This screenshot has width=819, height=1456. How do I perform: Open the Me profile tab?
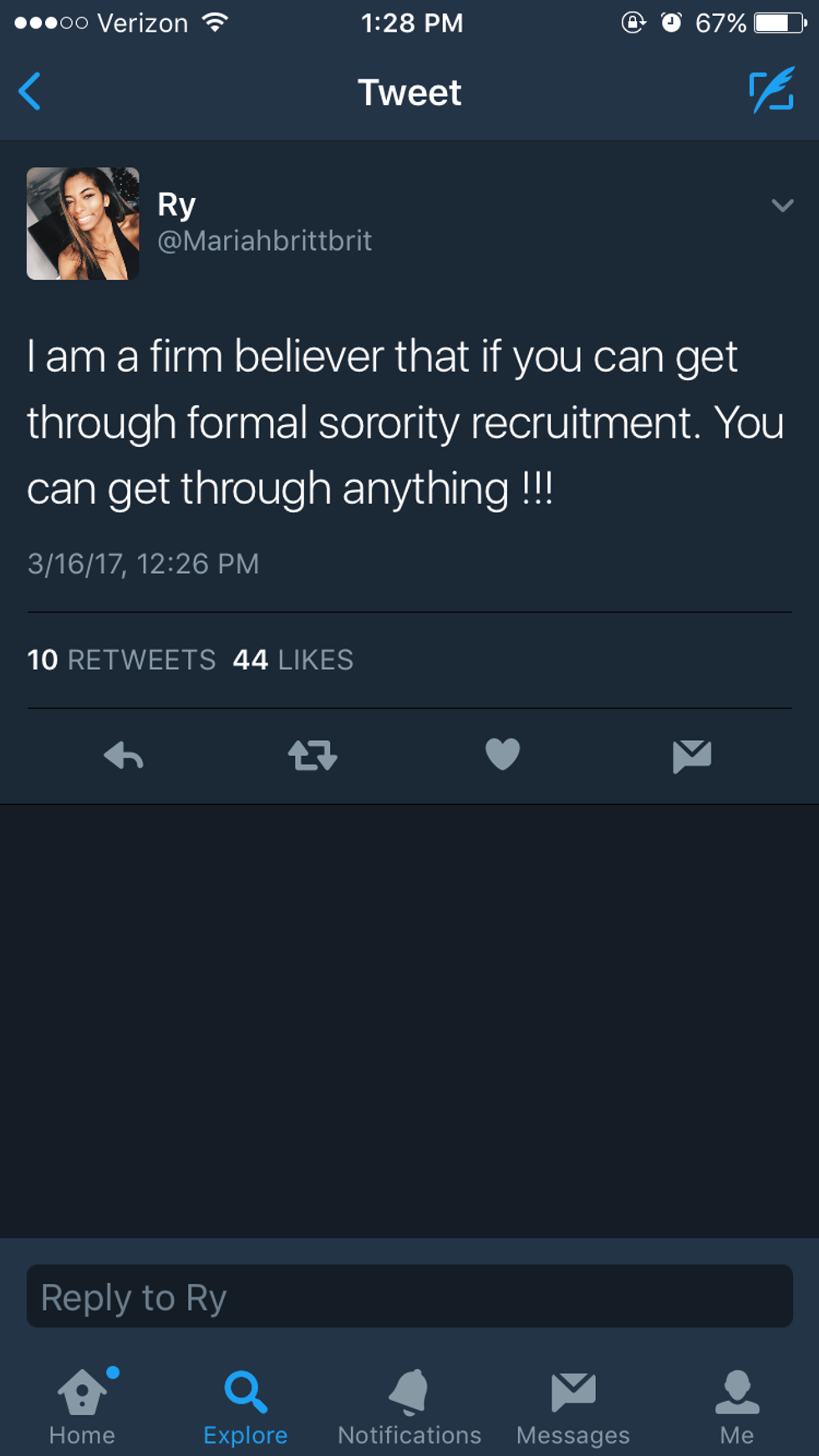[737, 1408]
